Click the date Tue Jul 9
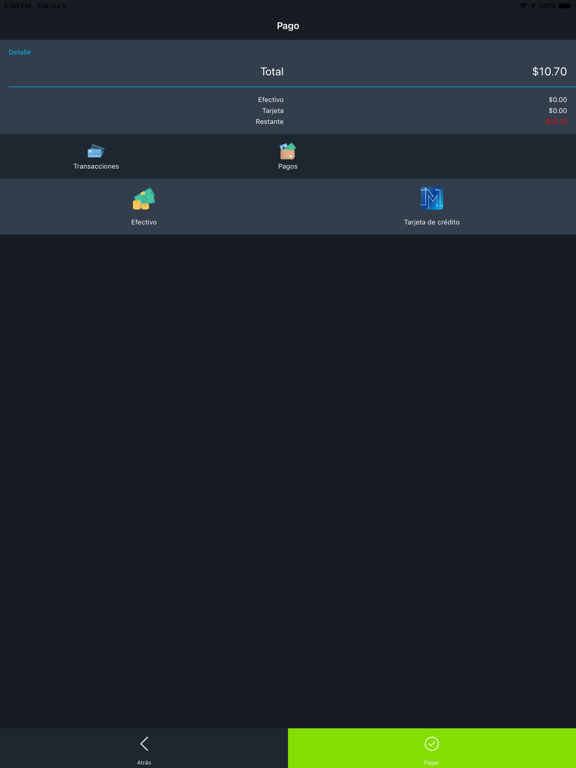Viewport: 576px width, 768px height. [51, 6]
